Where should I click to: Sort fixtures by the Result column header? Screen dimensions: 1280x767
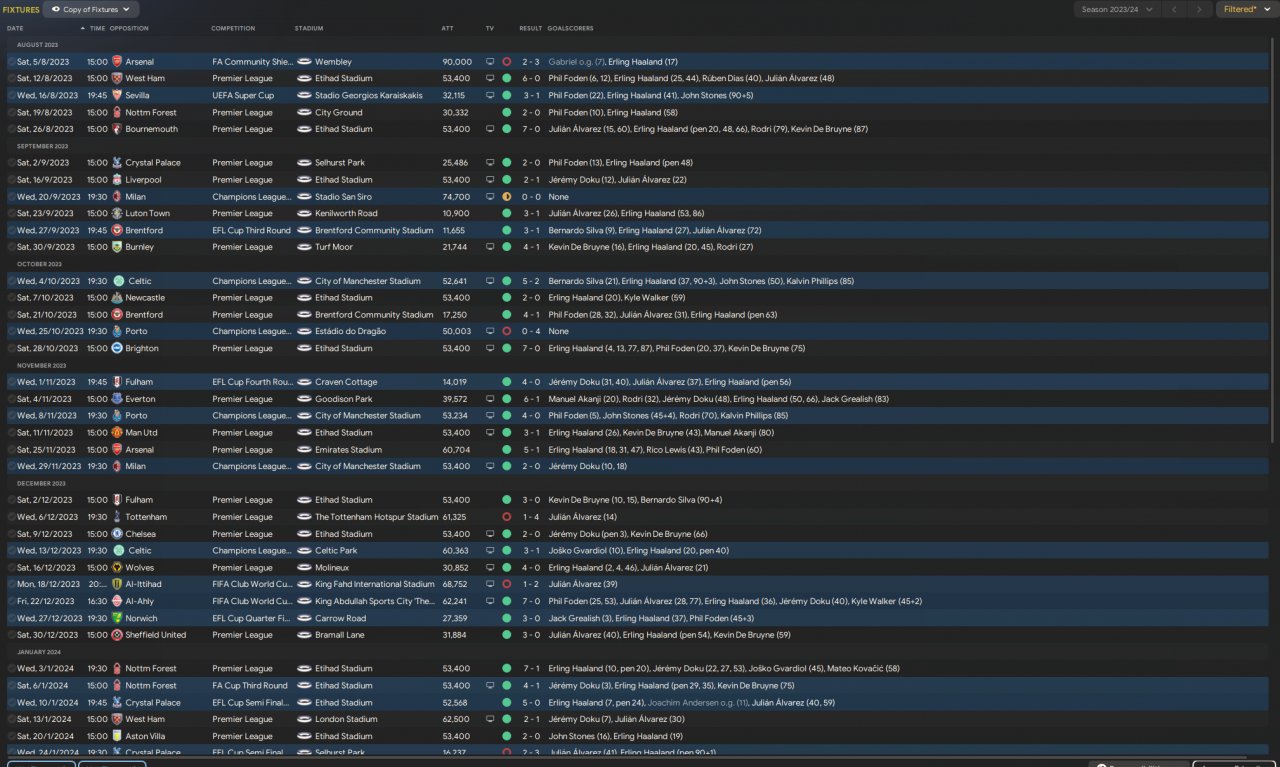[531, 29]
